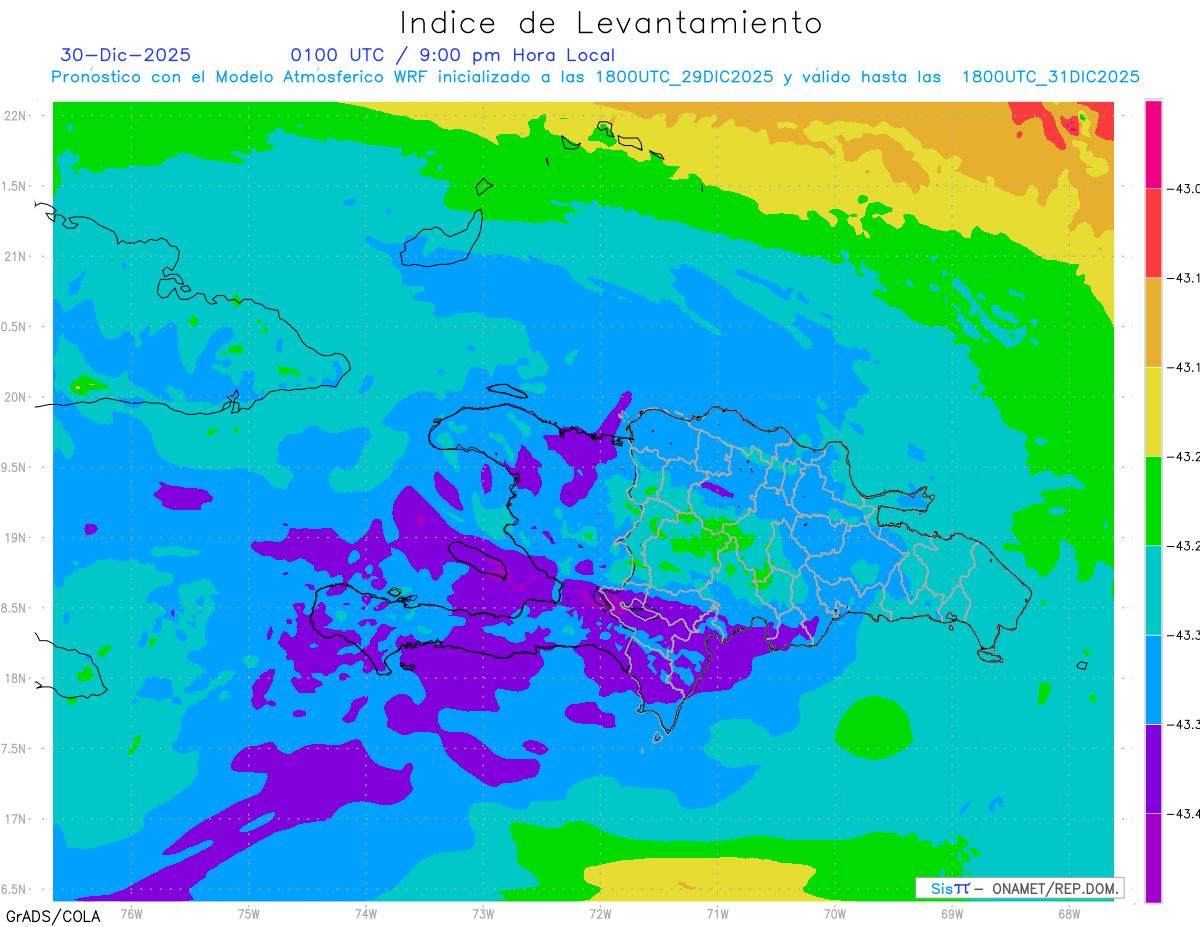Click the '71W' longitude label

pyautogui.click(x=717, y=913)
